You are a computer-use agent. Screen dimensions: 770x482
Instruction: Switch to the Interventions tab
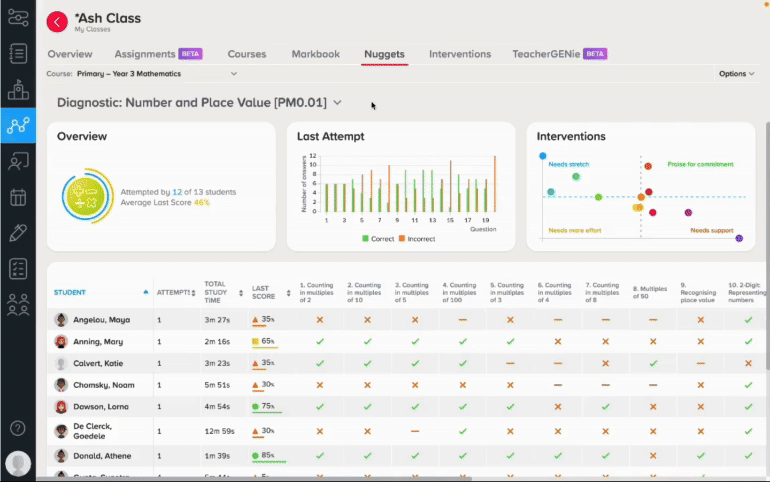pyautogui.click(x=460, y=54)
